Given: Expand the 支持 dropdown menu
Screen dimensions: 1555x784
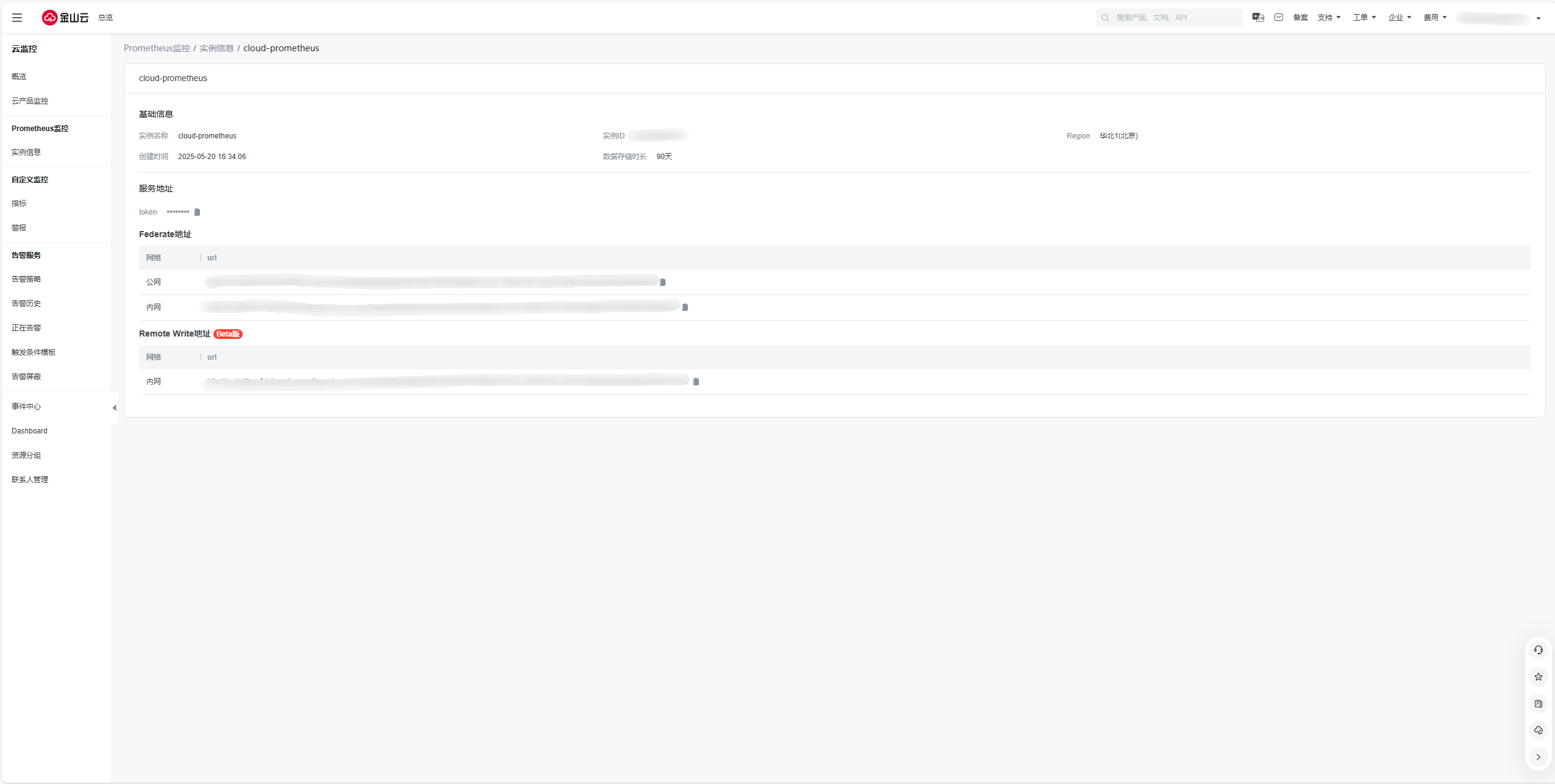Looking at the screenshot, I should point(1329,18).
